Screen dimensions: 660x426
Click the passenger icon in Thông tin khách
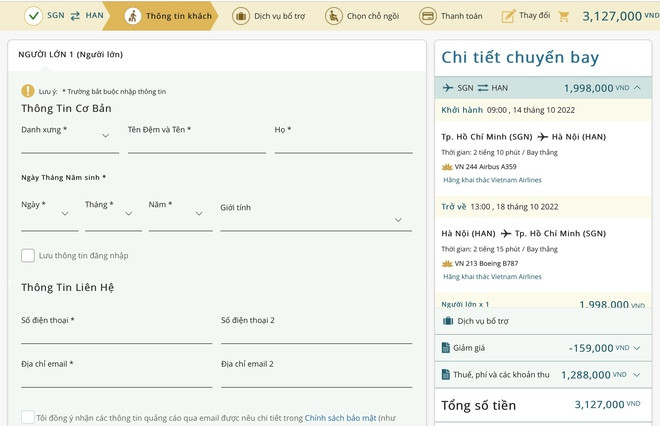[133, 16]
